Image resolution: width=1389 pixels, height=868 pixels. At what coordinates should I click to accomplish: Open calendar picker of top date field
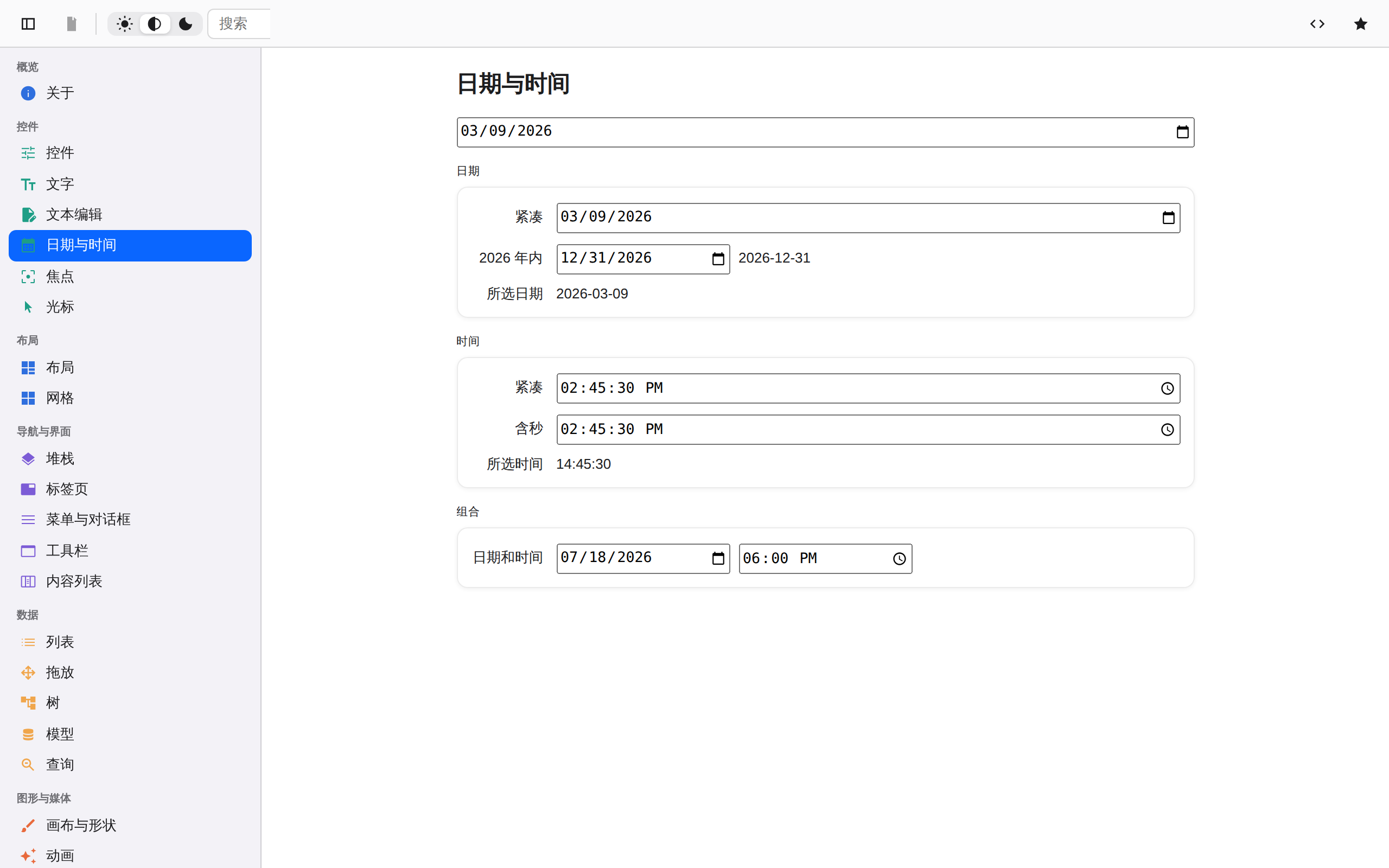pyautogui.click(x=1182, y=132)
